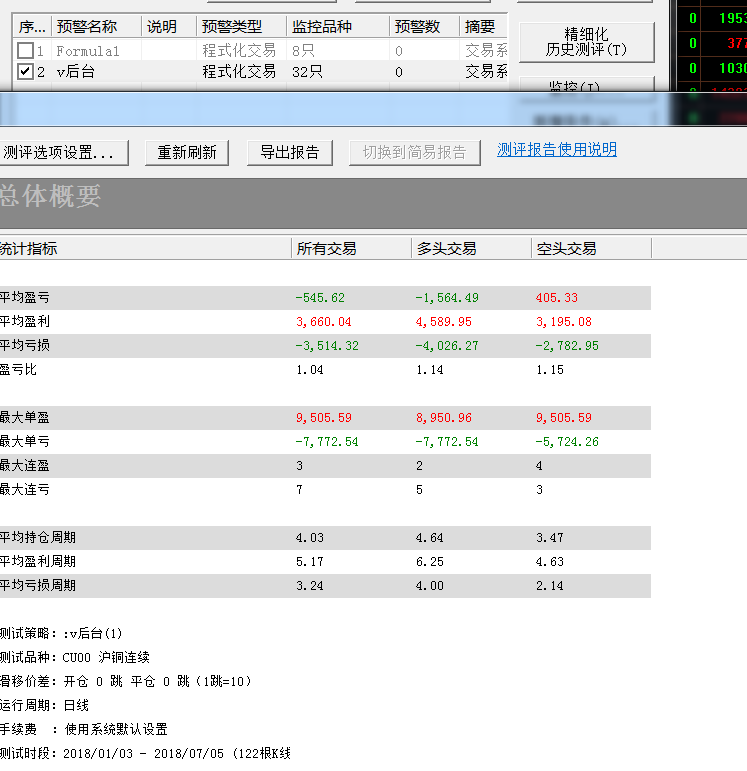The height and width of the screenshot is (771, 747).
Task: Click value 4,589.95
Action: (x=444, y=322)
